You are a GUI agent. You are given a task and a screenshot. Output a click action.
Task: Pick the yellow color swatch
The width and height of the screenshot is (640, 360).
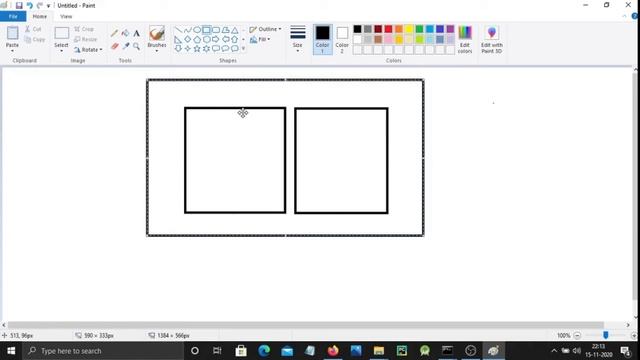coord(409,29)
